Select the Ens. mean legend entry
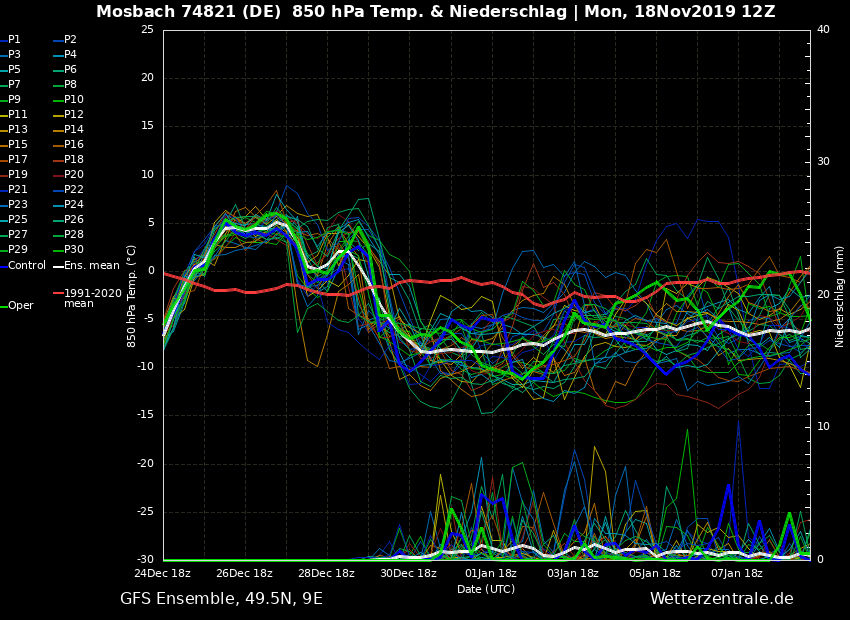This screenshot has height=620, width=850. [x=91, y=265]
